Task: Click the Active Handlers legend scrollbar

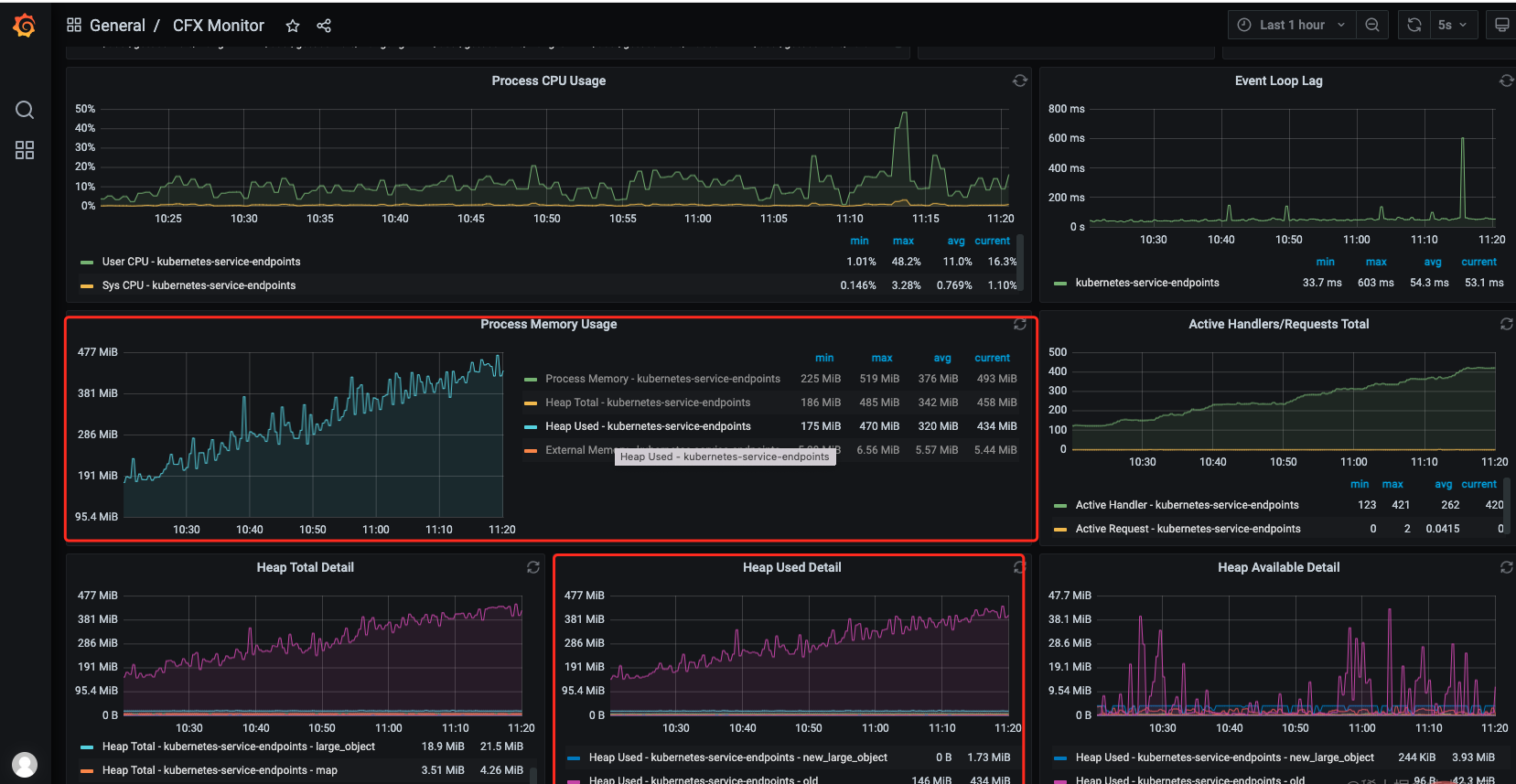Action: click(x=1507, y=507)
